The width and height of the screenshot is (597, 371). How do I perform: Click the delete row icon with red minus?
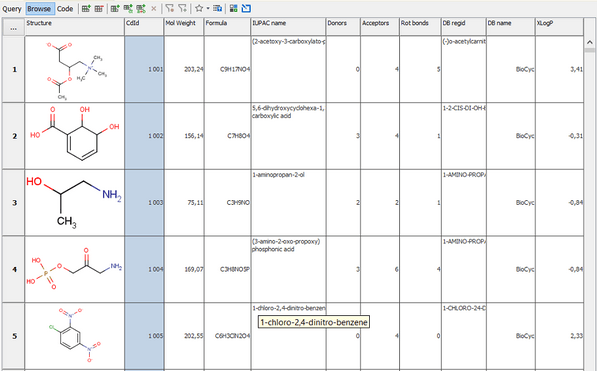click(x=99, y=8)
